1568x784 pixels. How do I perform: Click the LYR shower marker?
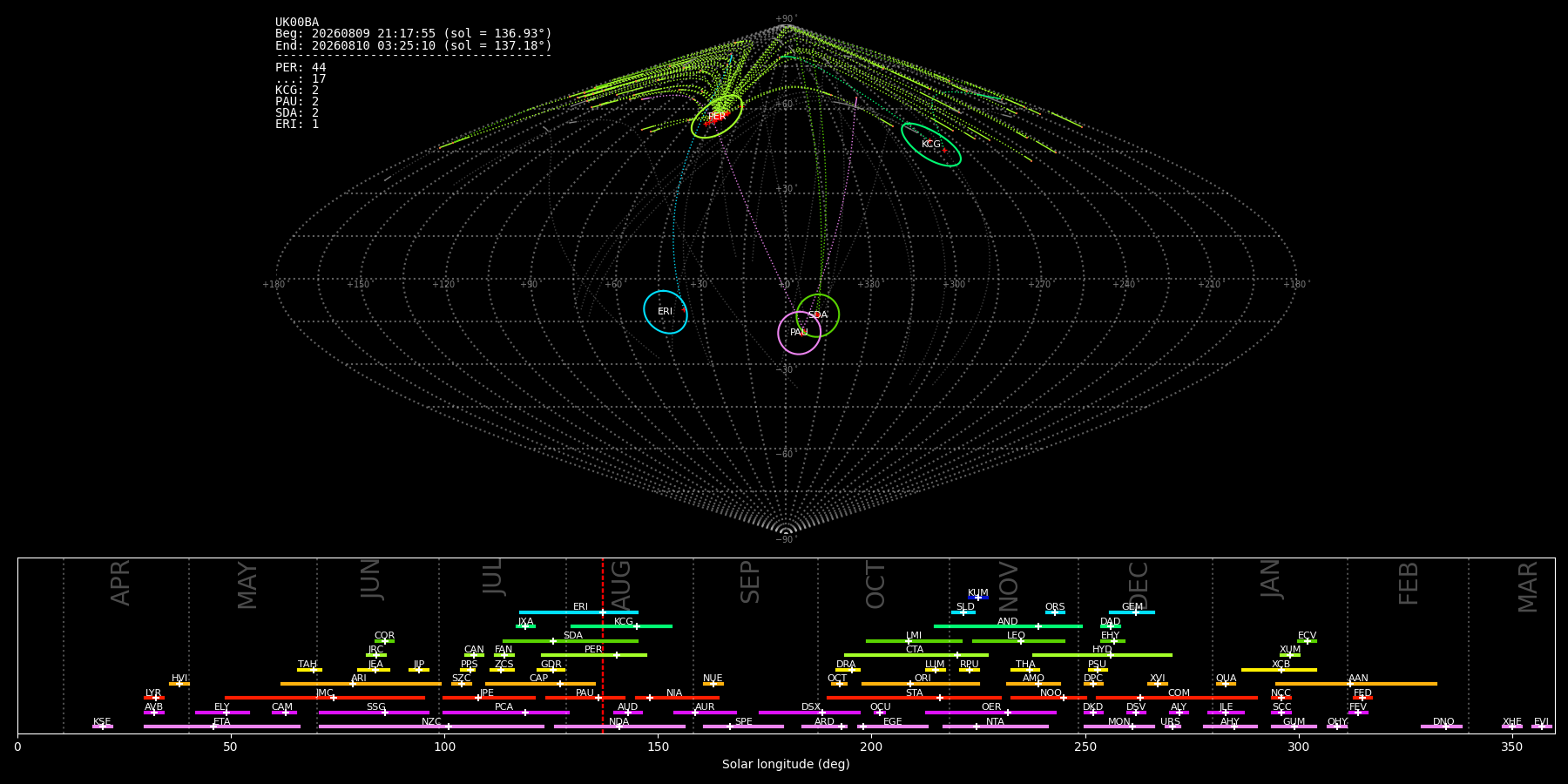154,698
